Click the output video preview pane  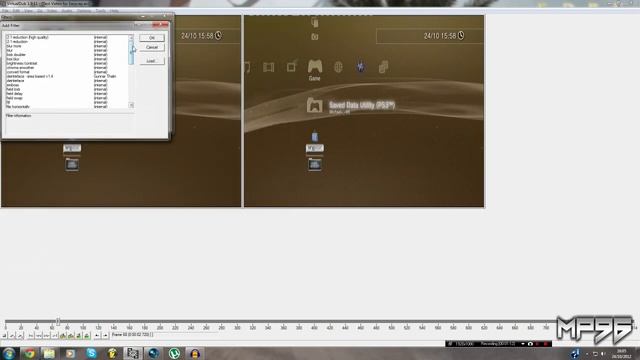[x=364, y=111]
